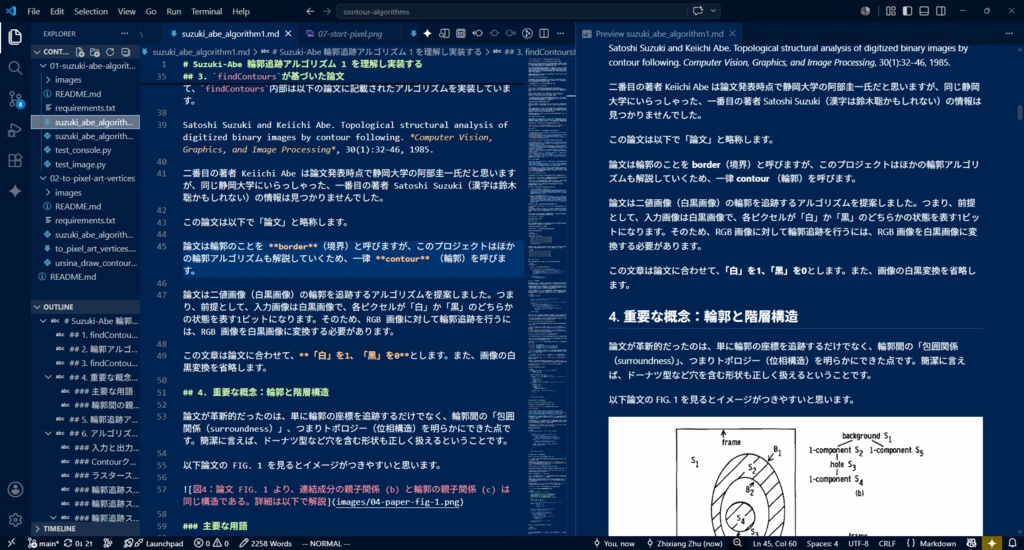Select the Preview suzuki_abe_algorithm1.md tab
Viewport: 1024px width, 550px height.
658,33
